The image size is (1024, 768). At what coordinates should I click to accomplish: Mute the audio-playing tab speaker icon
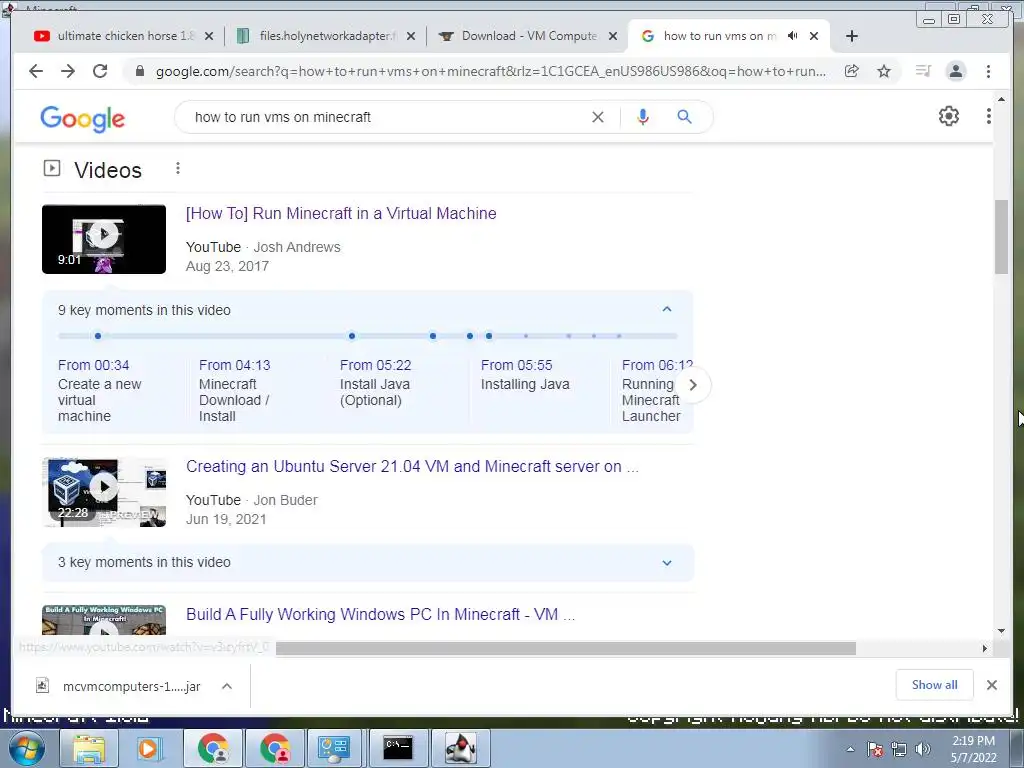tap(793, 36)
